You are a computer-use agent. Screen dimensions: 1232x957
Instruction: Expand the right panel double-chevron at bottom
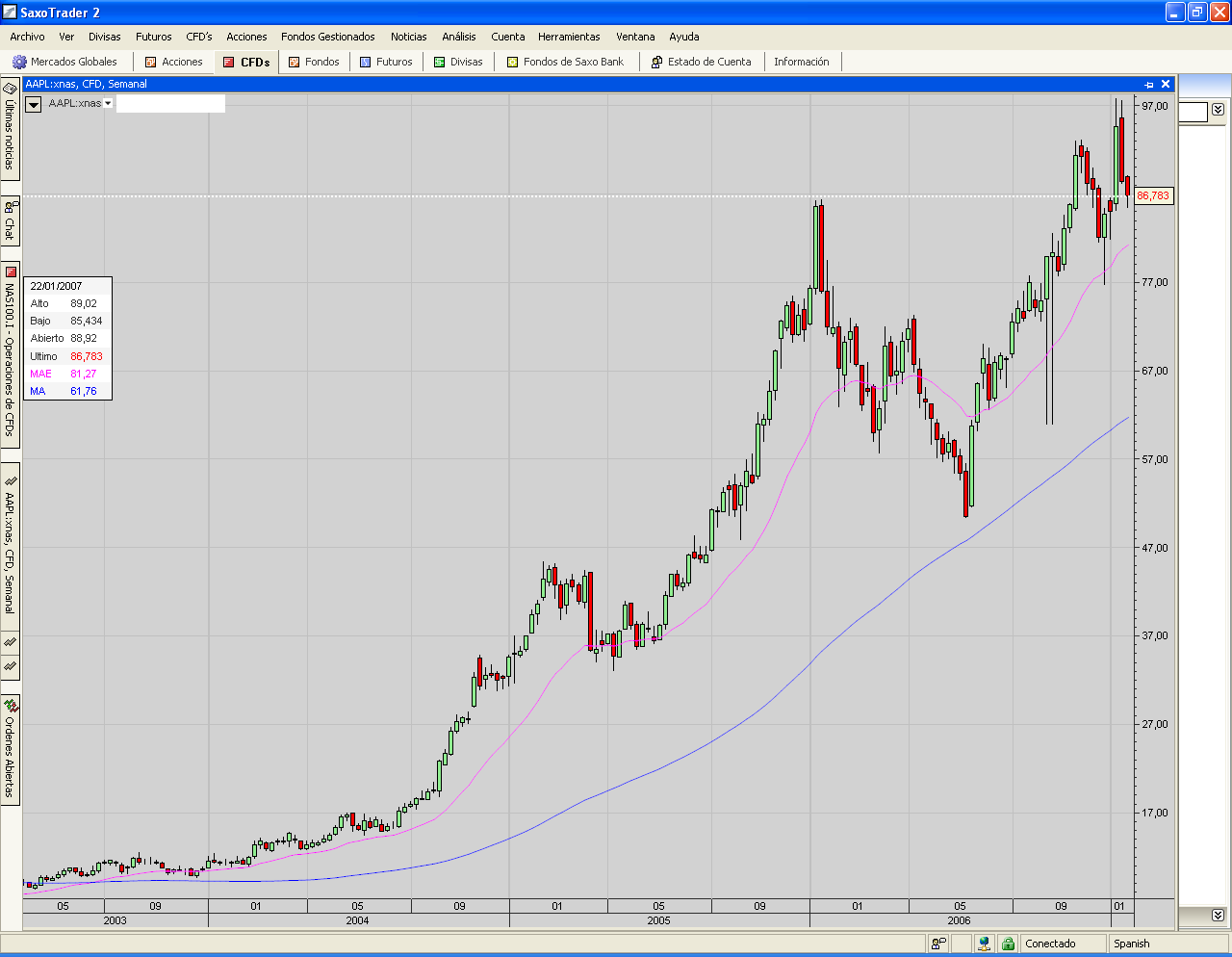1218,915
